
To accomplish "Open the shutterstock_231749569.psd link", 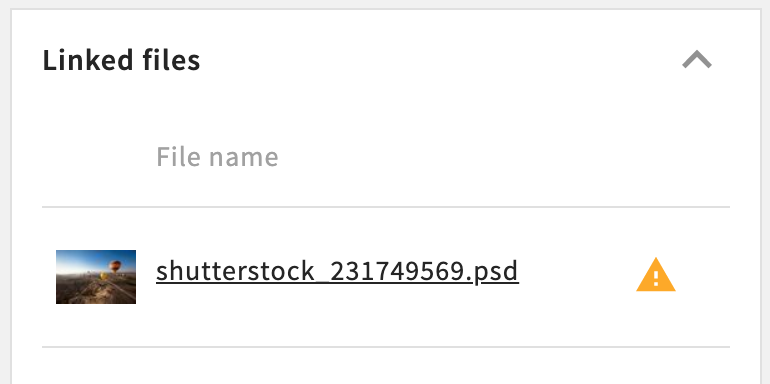I will point(337,272).
